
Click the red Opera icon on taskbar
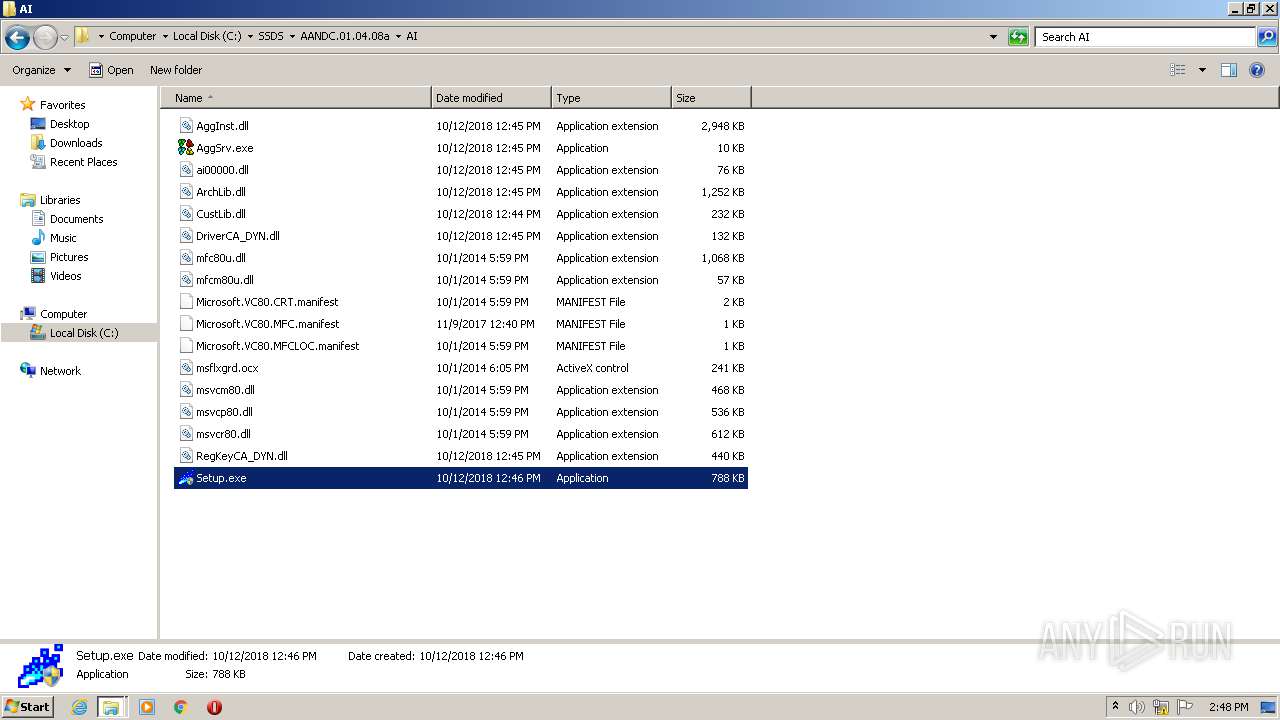point(214,707)
